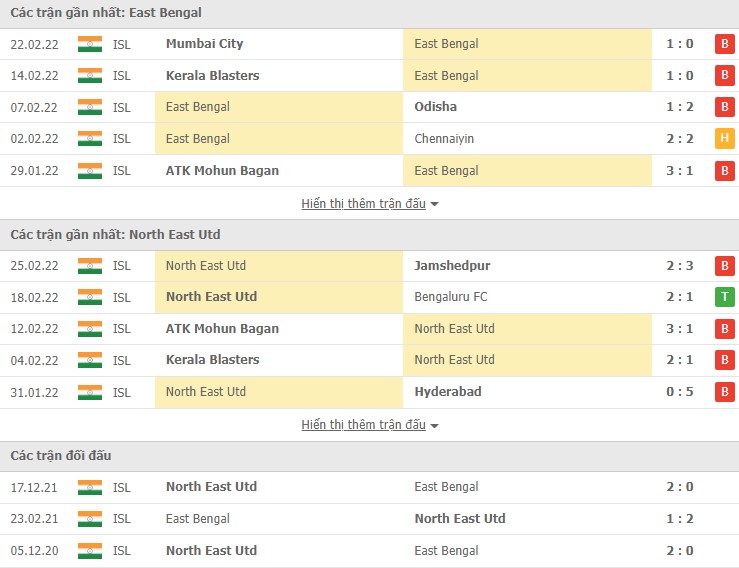The width and height of the screenshot is (739, 568).
Task: Click India flag beside Mumbai City match
Action: pos(90,44)
